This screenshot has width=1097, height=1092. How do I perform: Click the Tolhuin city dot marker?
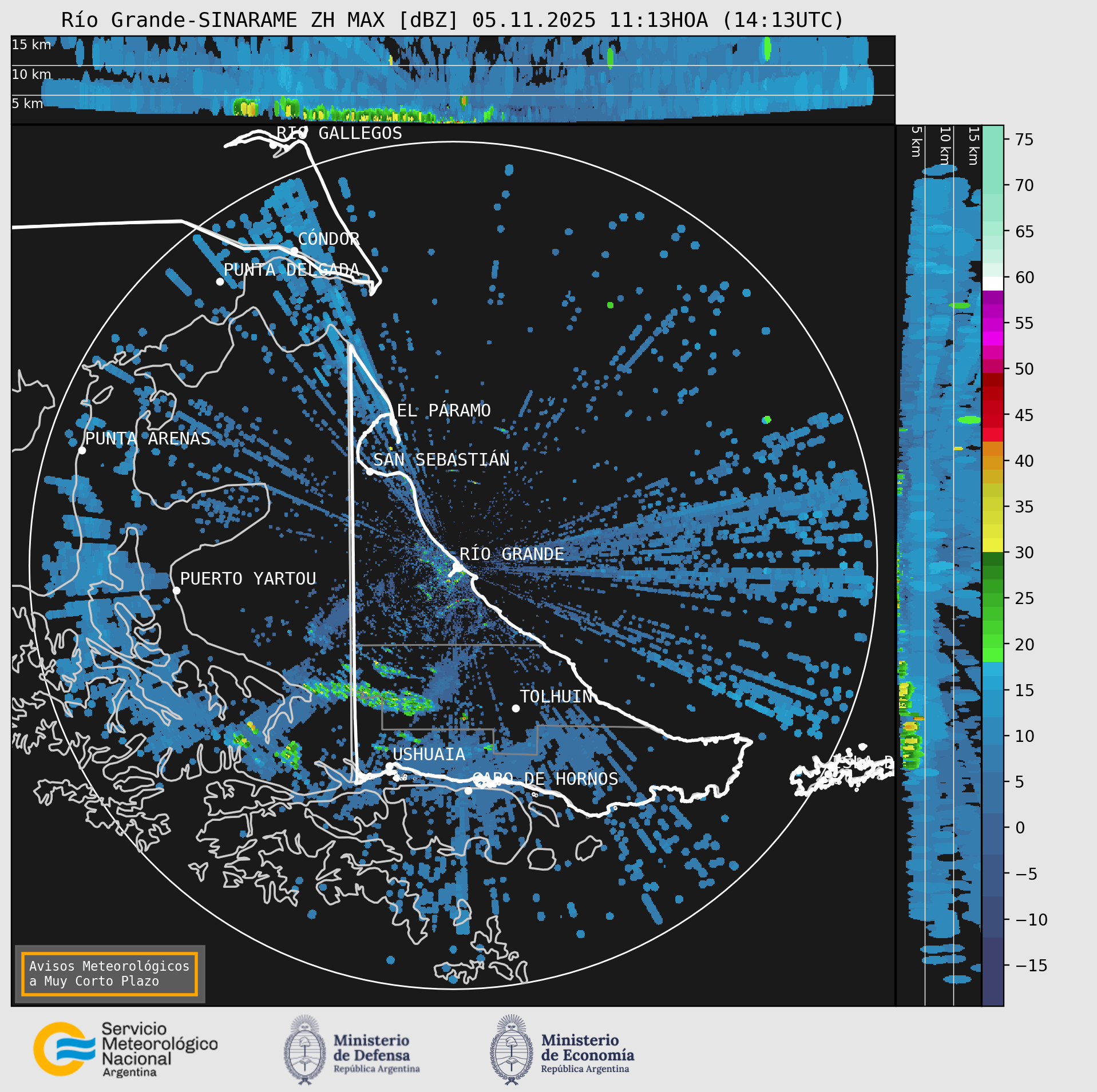tap(516, 708)
